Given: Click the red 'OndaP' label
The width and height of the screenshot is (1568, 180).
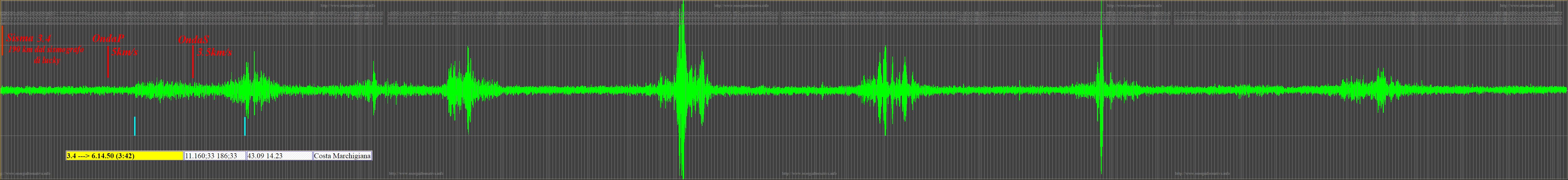Looking at the screenshot, I should pos(108,39).
